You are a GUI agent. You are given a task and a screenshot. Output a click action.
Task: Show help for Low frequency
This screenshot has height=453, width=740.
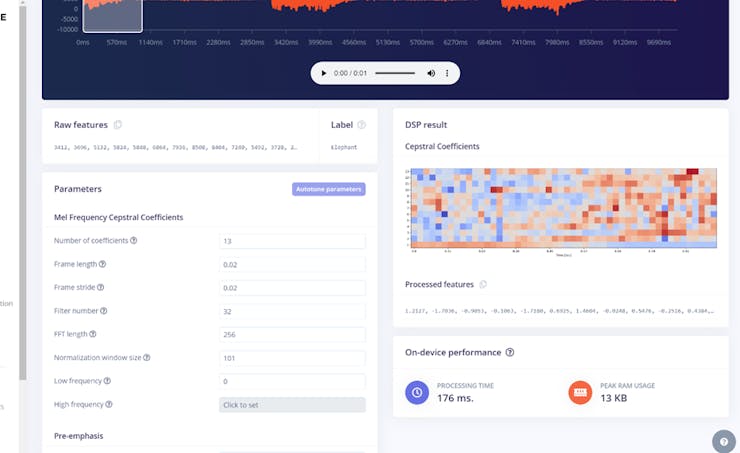[x=107, y=381]
